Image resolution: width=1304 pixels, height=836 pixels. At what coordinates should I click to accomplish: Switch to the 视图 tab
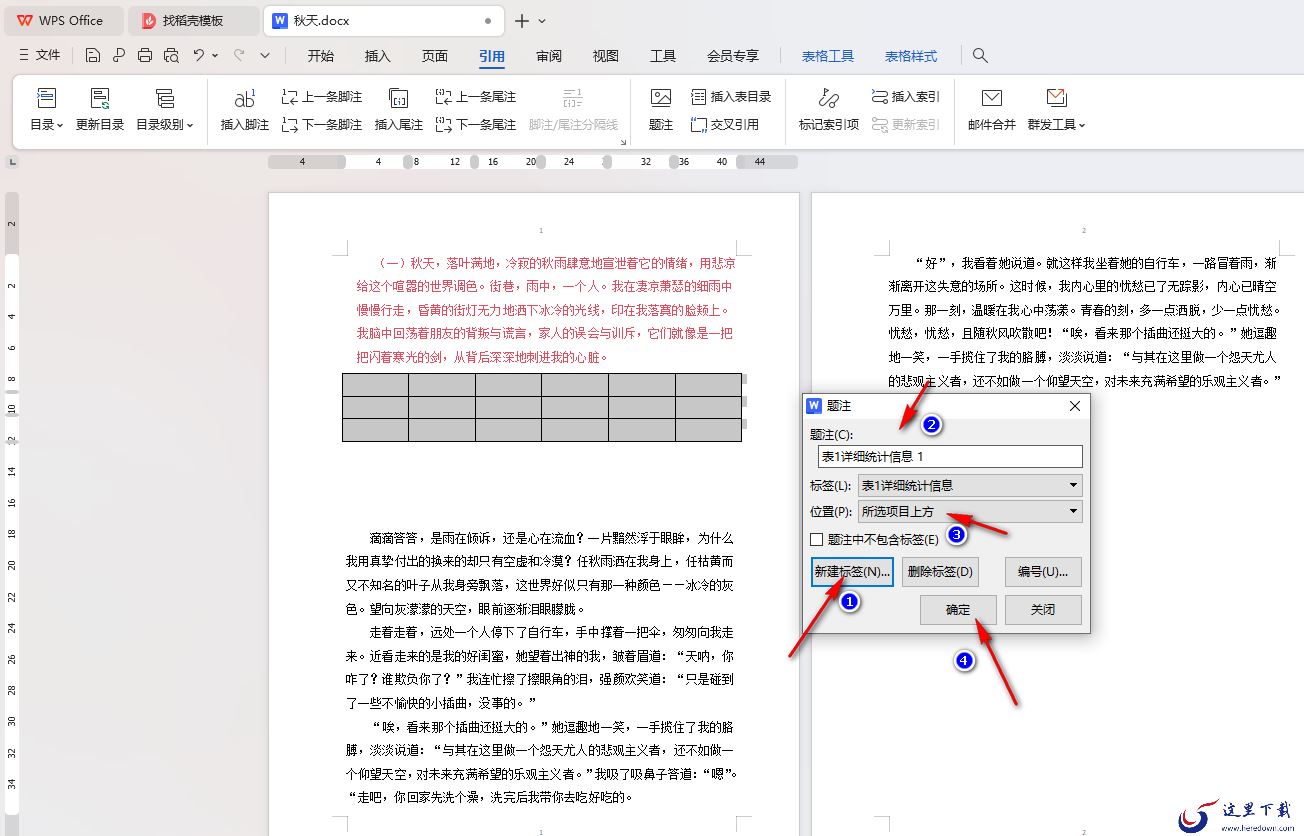[606, 56]
